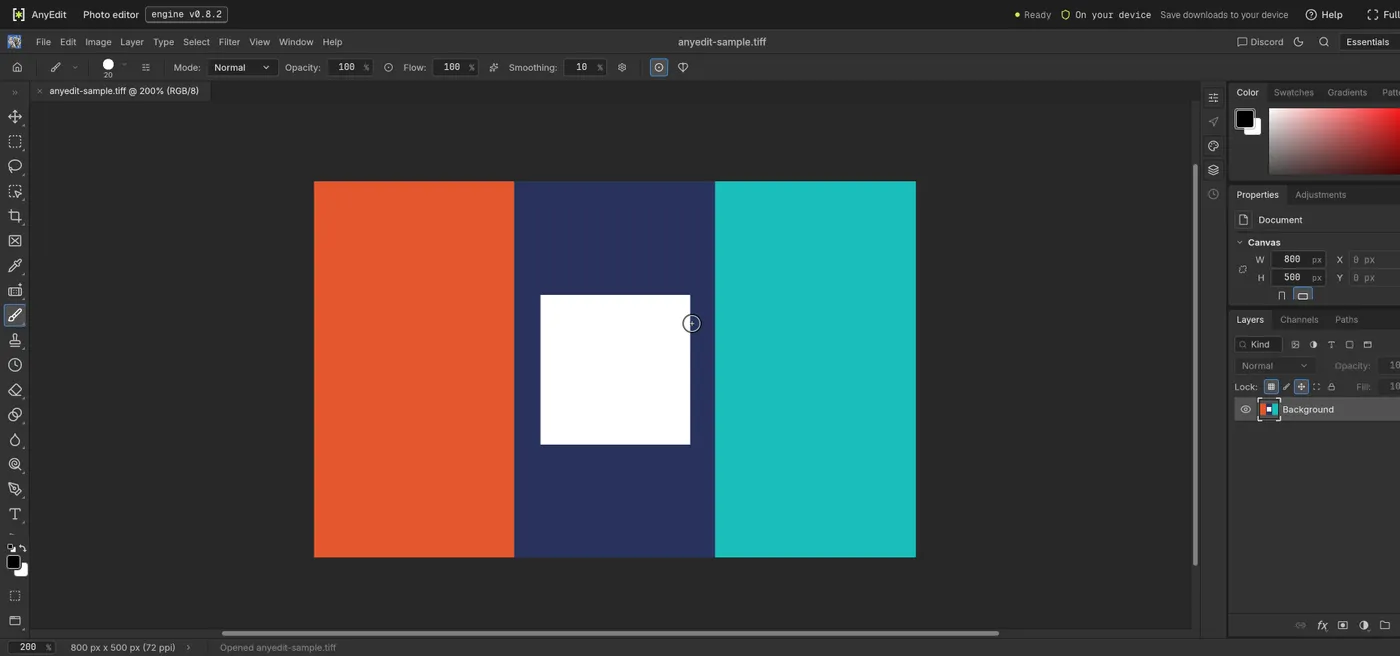The width and height of the screenshot is (1400, 656).
Task: Toggle lock all padlock icon
Action: click(1331, 386)
